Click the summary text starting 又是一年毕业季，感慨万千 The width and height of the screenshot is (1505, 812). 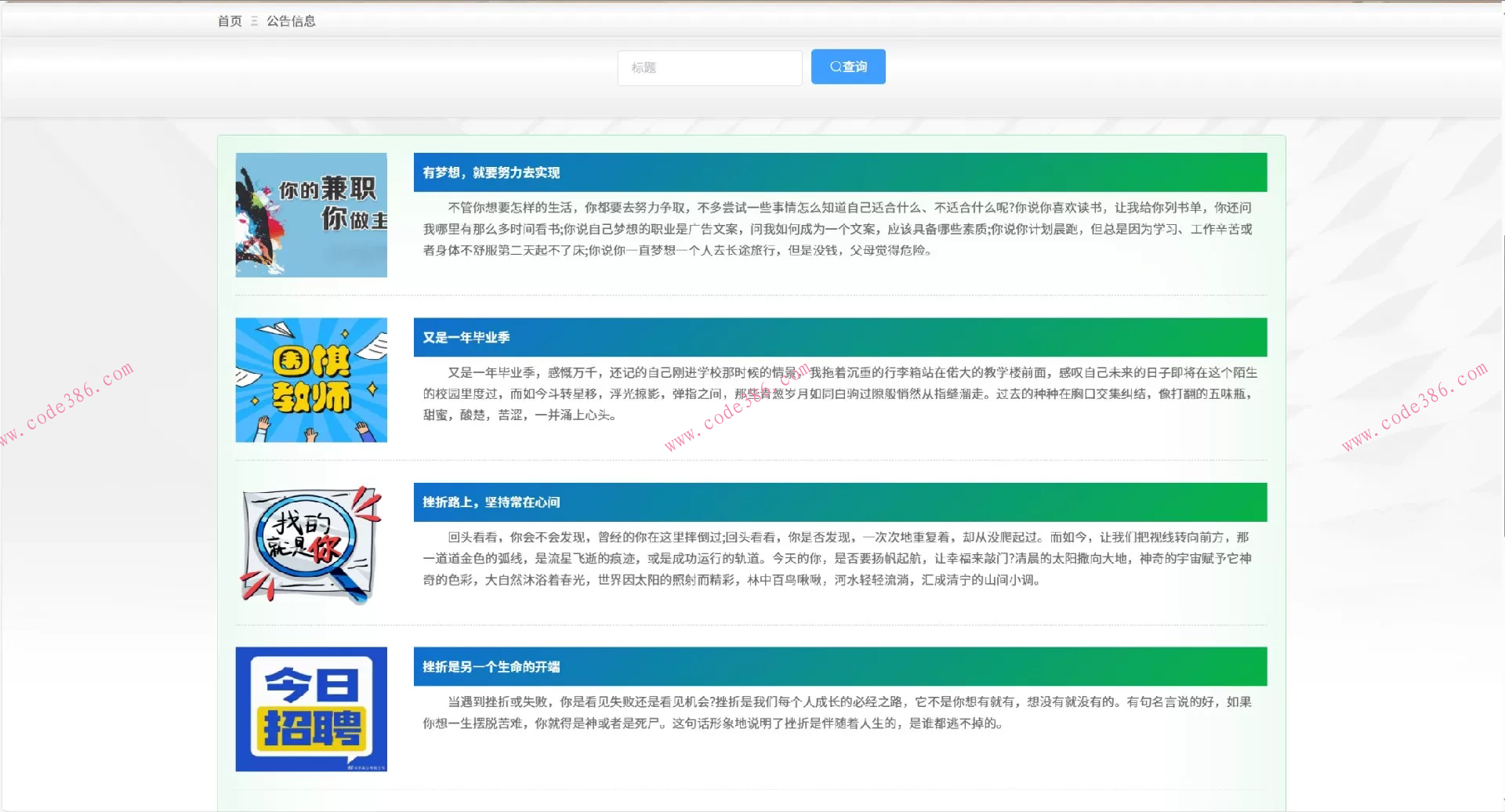click(x=839, y=393)
